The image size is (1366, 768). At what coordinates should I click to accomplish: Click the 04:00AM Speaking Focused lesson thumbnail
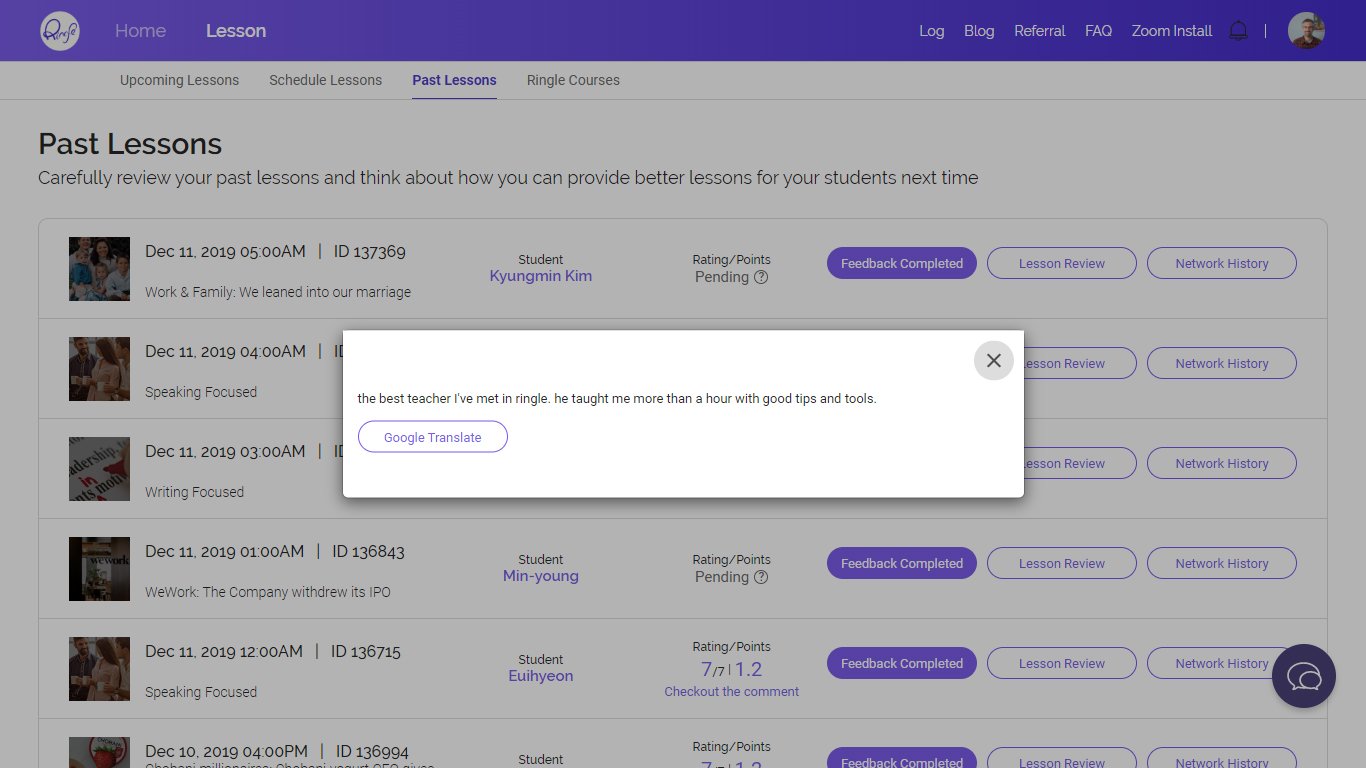point(99,369)
